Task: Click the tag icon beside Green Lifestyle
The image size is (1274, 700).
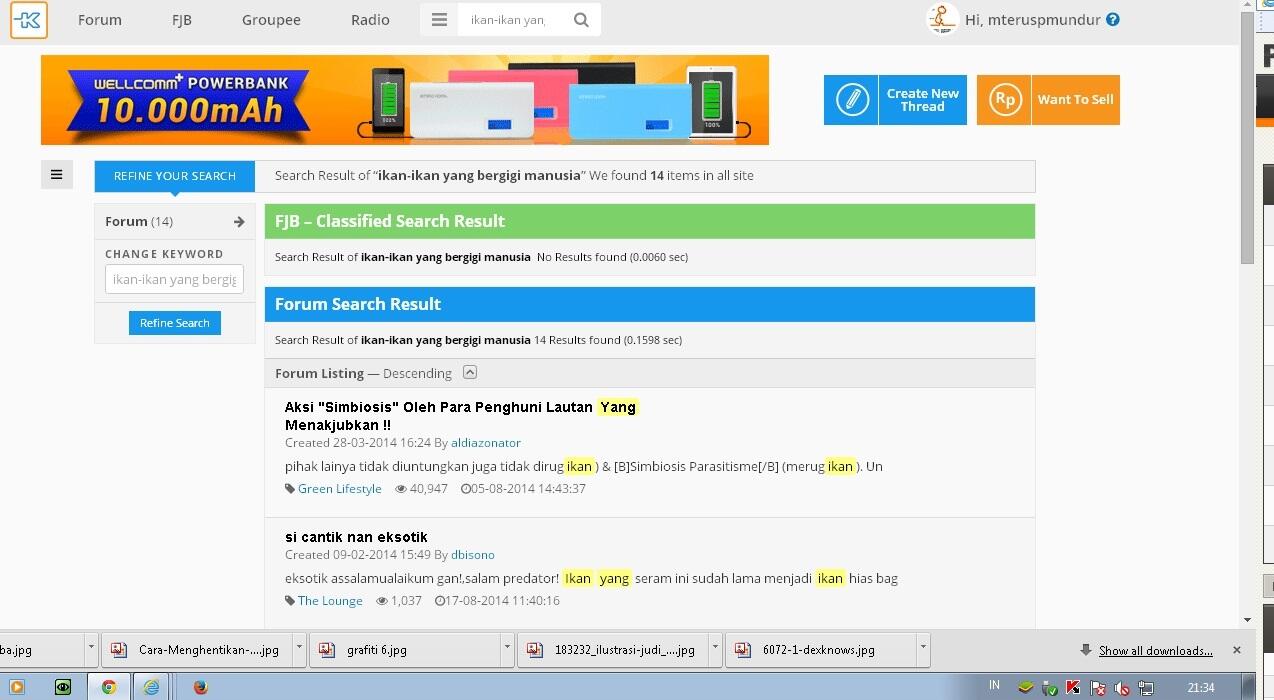Action: coord(290,489)
